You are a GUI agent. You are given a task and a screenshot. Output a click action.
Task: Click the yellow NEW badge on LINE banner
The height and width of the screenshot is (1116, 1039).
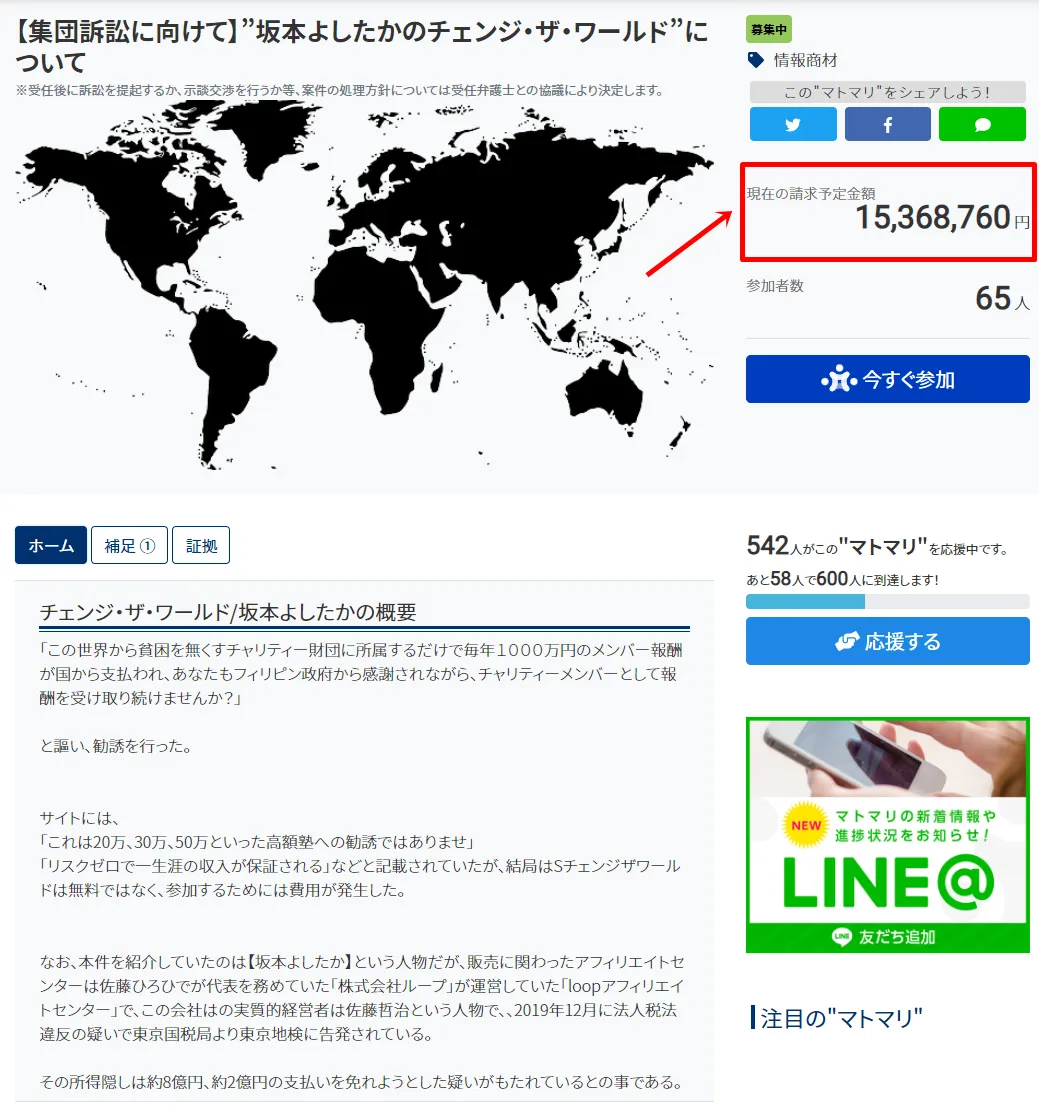tap(807, 826)
